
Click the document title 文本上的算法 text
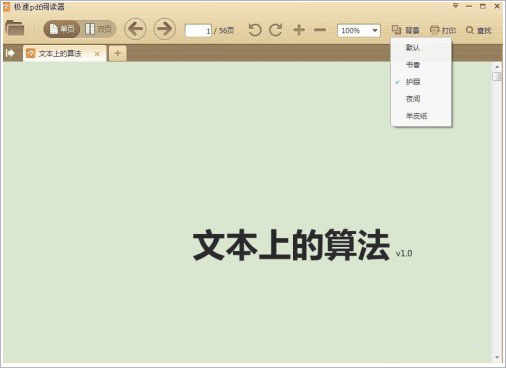click(x=291, y=245)
